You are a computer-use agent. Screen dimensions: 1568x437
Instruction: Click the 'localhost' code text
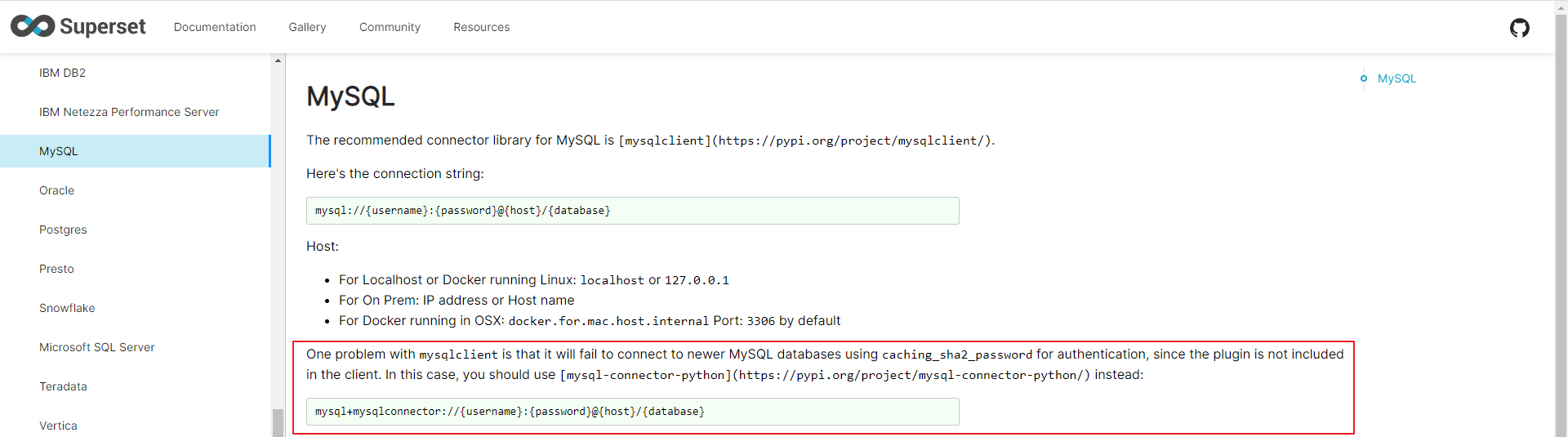612,280
